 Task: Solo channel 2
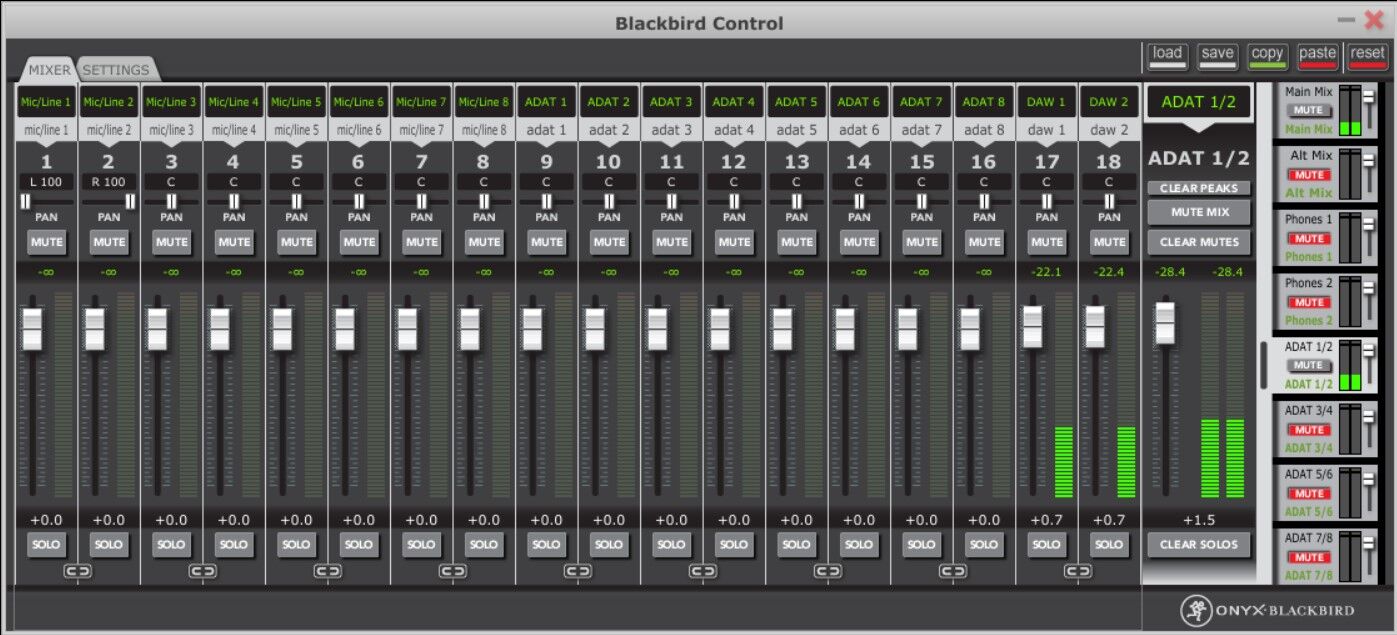[x=109, y=545]
